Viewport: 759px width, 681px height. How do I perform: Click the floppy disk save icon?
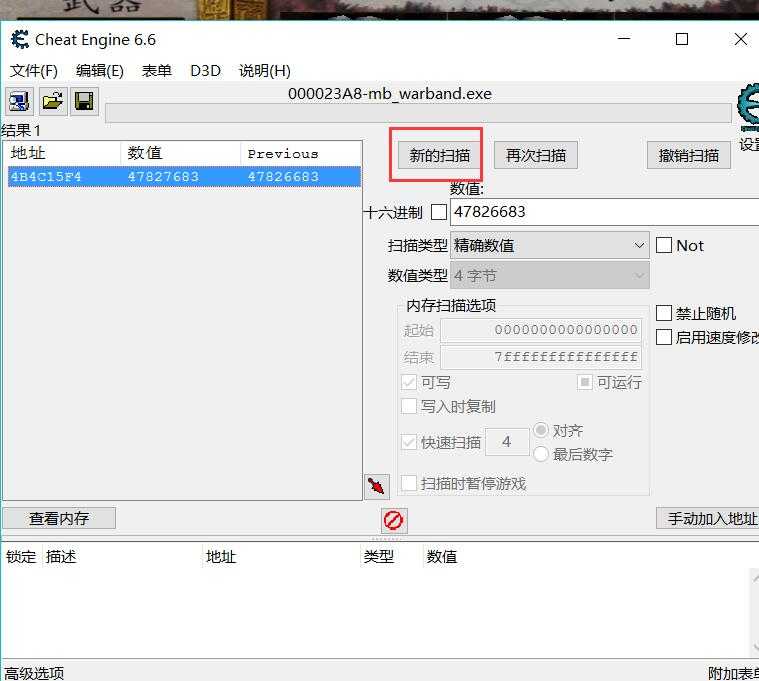click(x=84, y=102)
